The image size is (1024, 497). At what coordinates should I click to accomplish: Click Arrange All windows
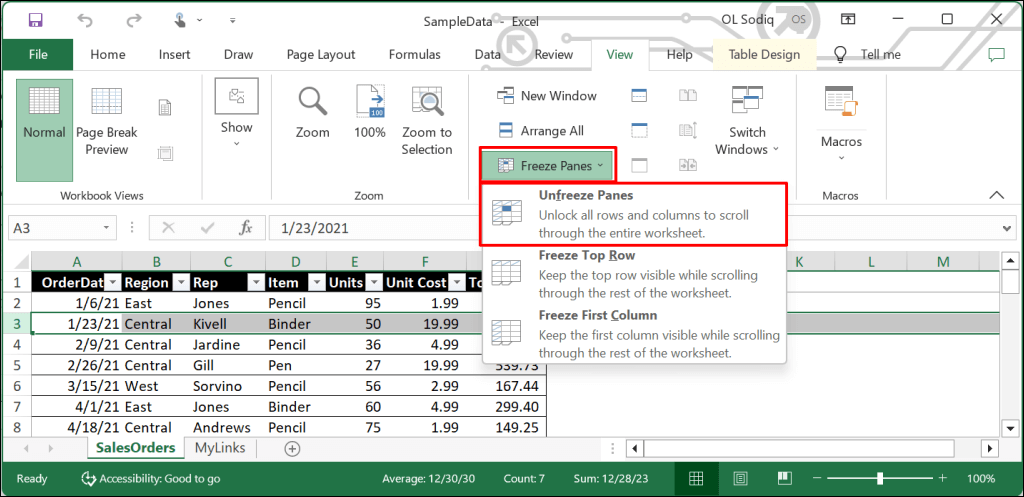tap(541, 131)
